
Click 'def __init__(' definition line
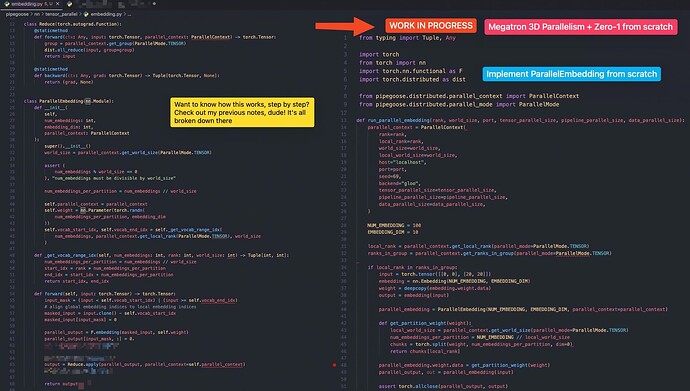(x=51, y=108)
